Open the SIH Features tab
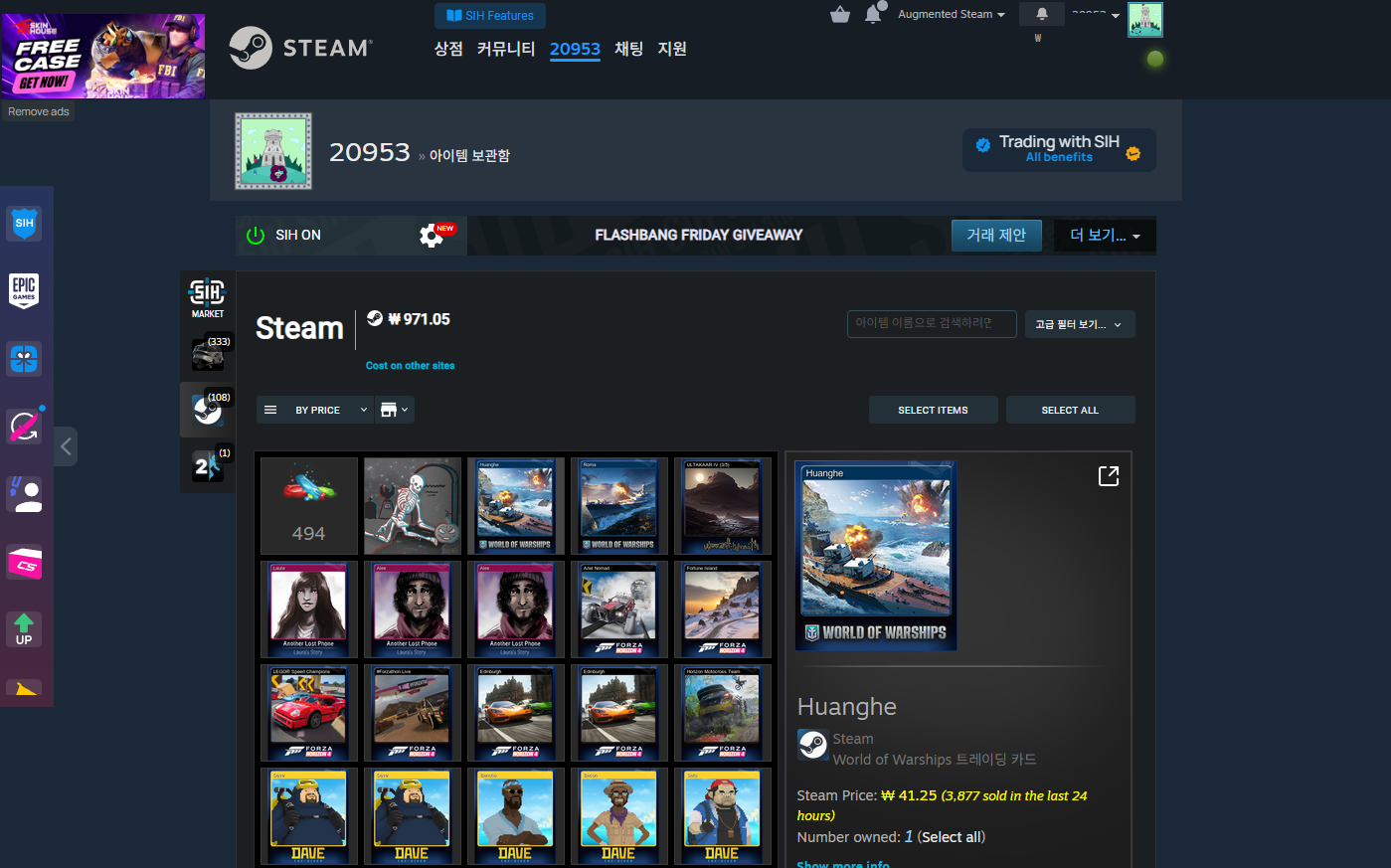 (490, 16)
